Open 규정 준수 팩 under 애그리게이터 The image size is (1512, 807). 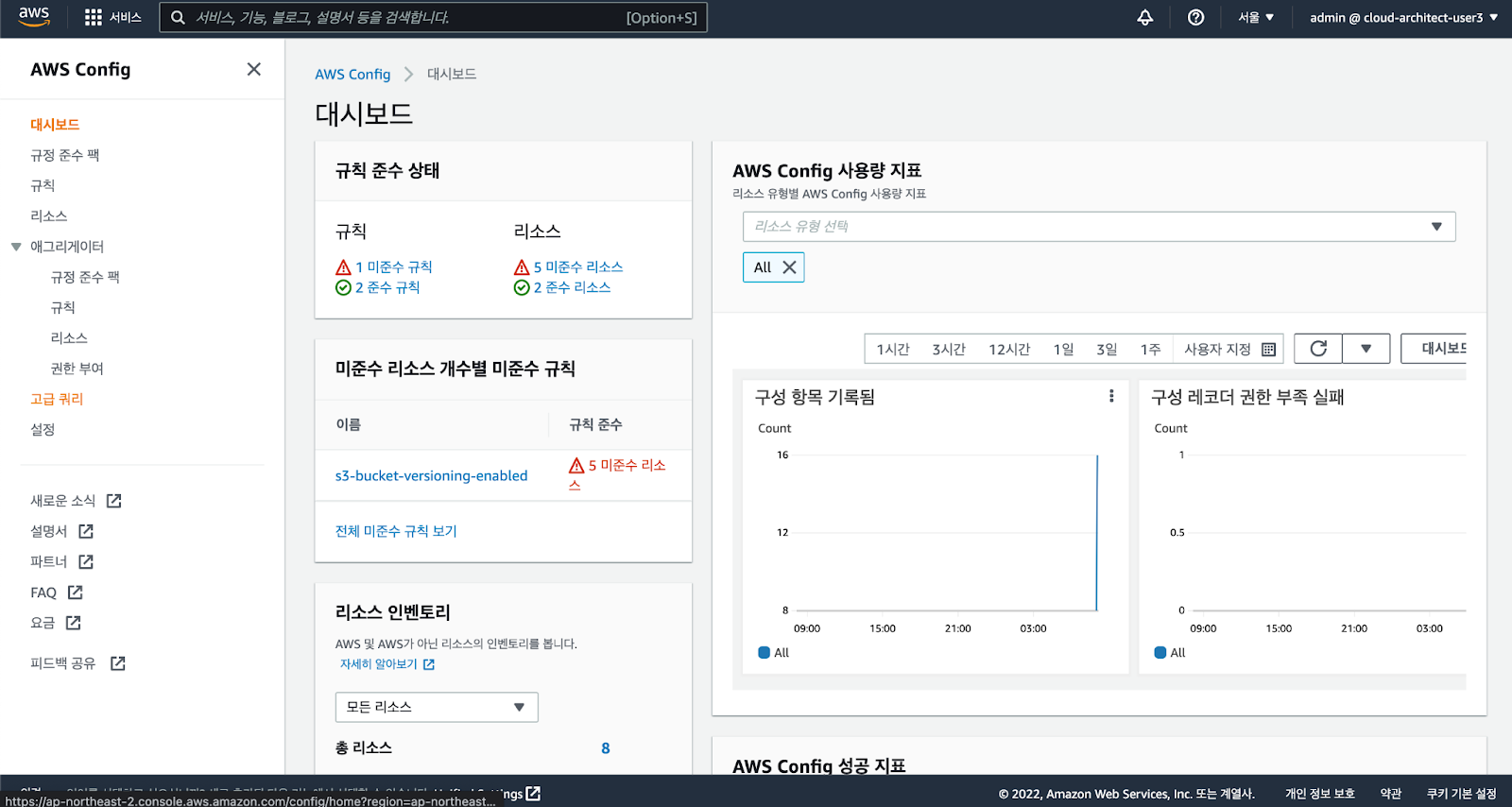pyautogui.click(x=85, y=277)
